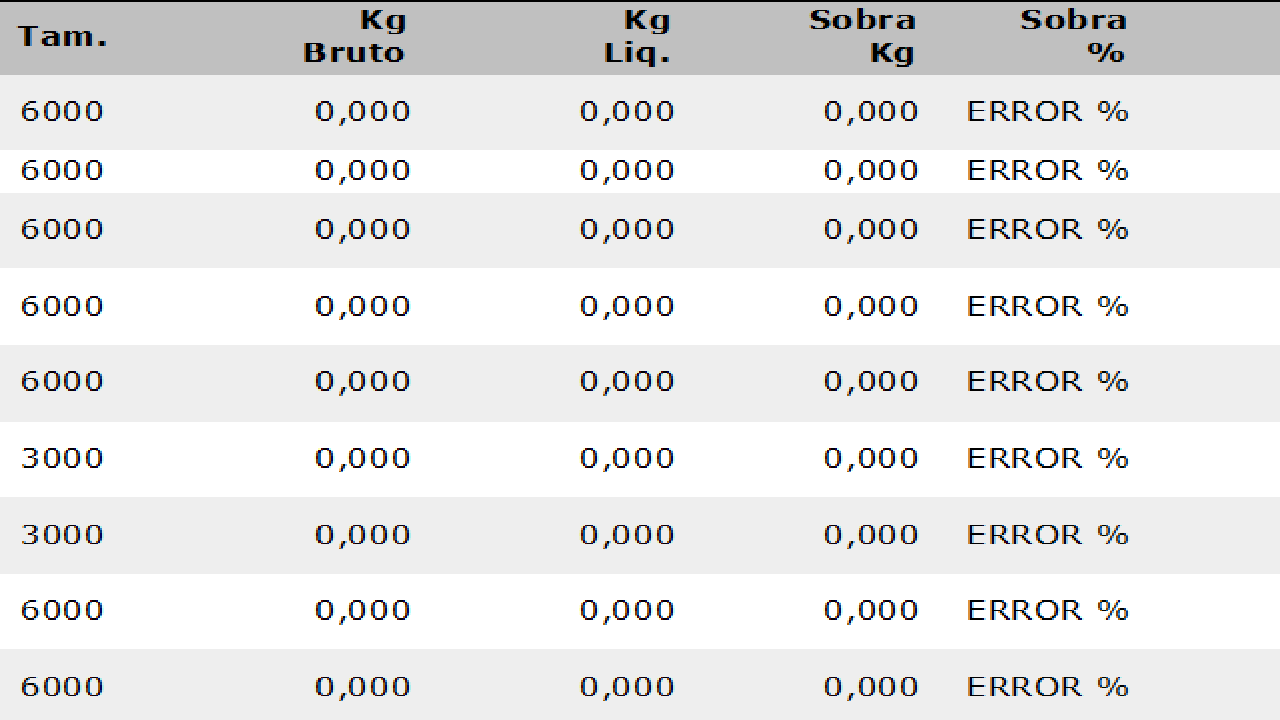This screenshot has height=720, width=1280.
Task: Click the Sobra Kg column header
Action: click(x=862, y=37)
